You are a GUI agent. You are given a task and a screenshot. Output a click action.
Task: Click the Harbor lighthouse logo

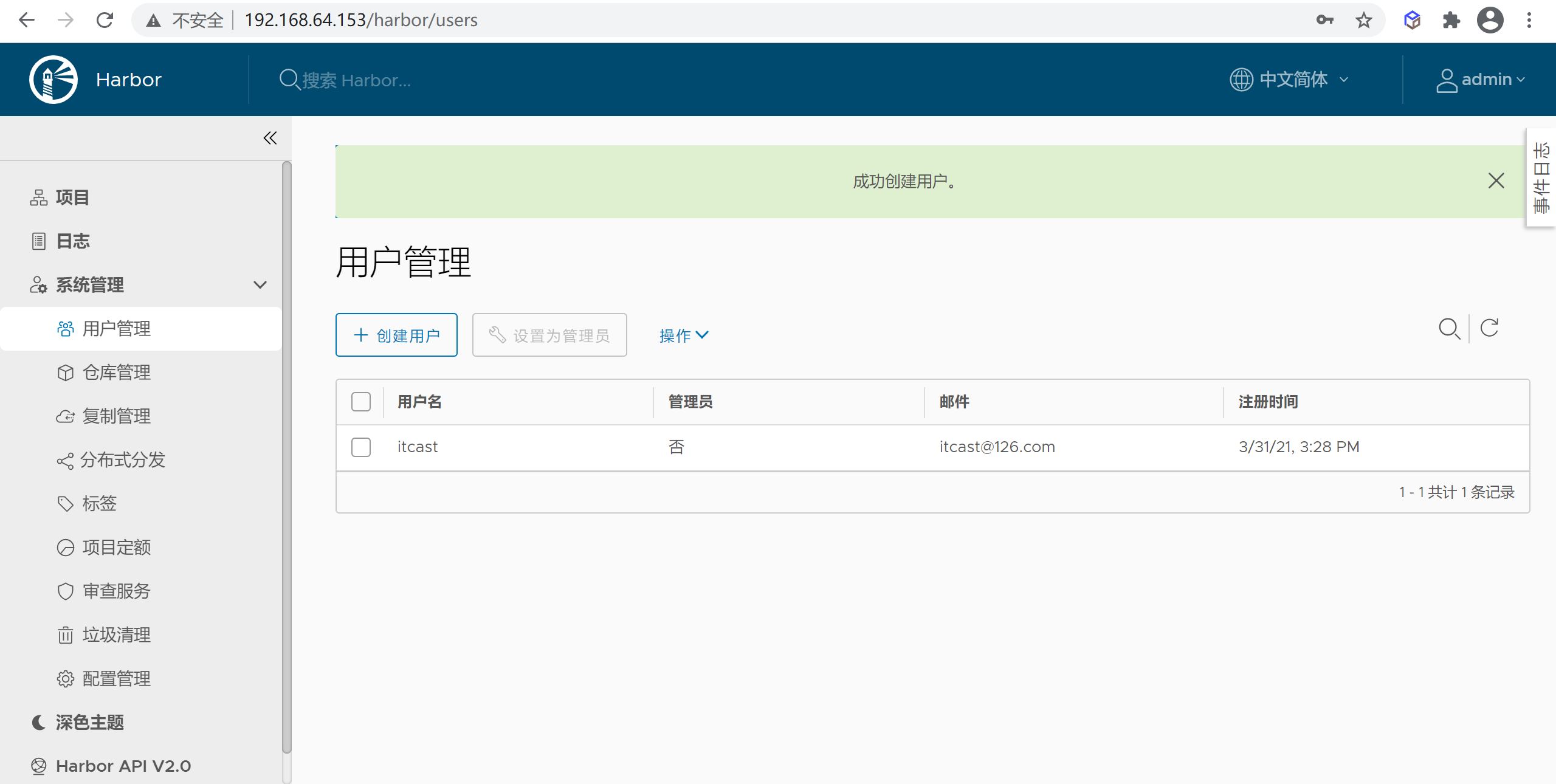tap(53, 79)
